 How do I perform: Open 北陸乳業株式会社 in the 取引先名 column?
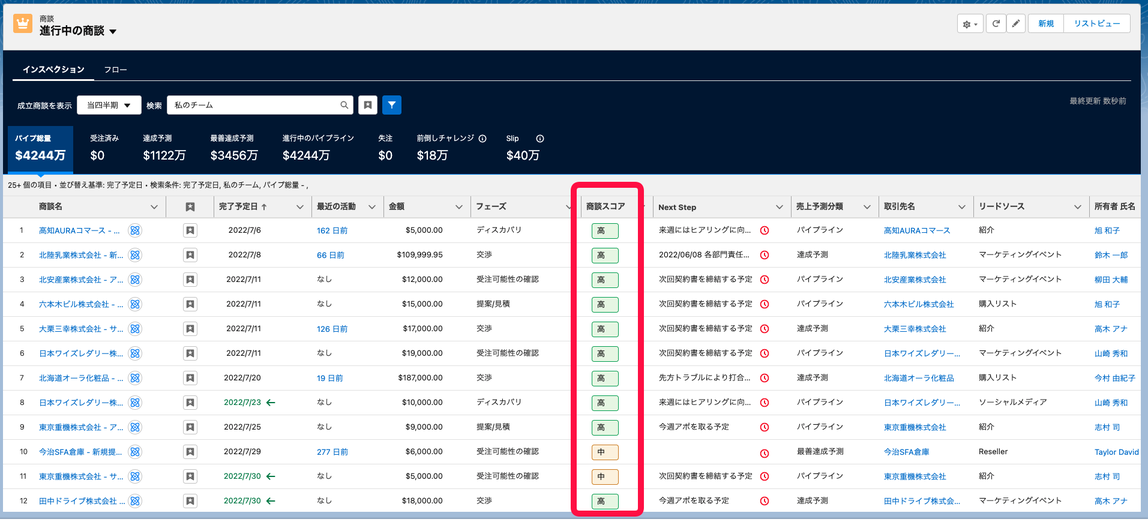pyautogui.click(x=915, y=255)
